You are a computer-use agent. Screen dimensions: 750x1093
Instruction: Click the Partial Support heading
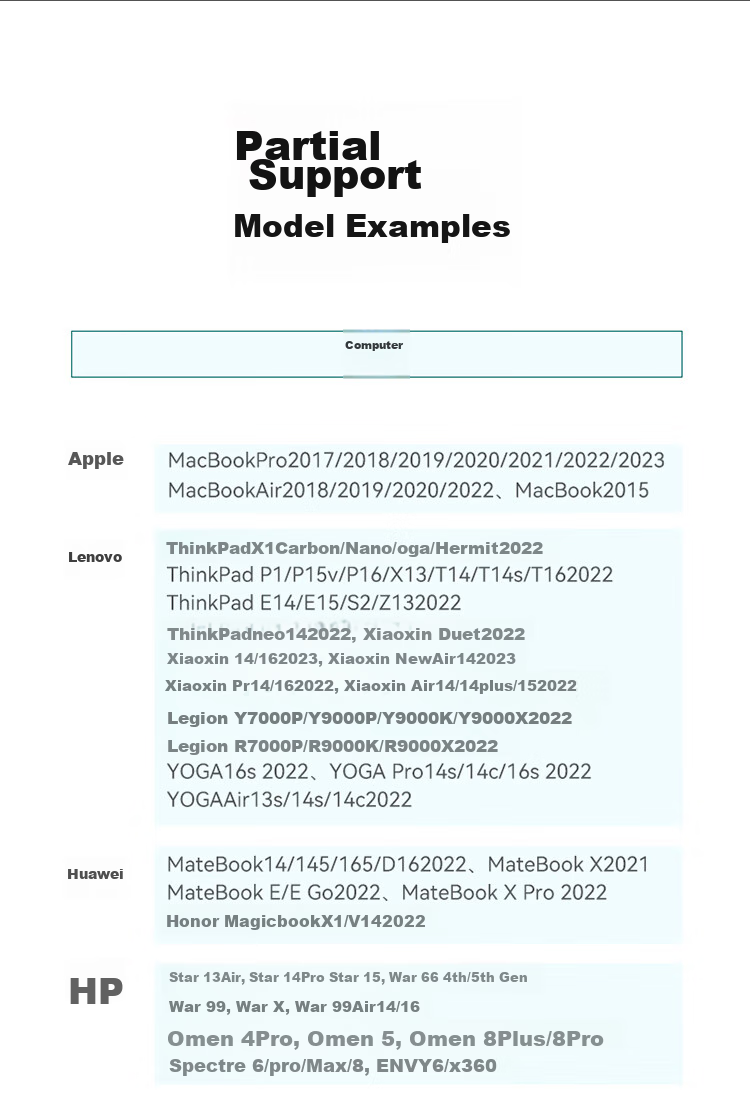328,161
